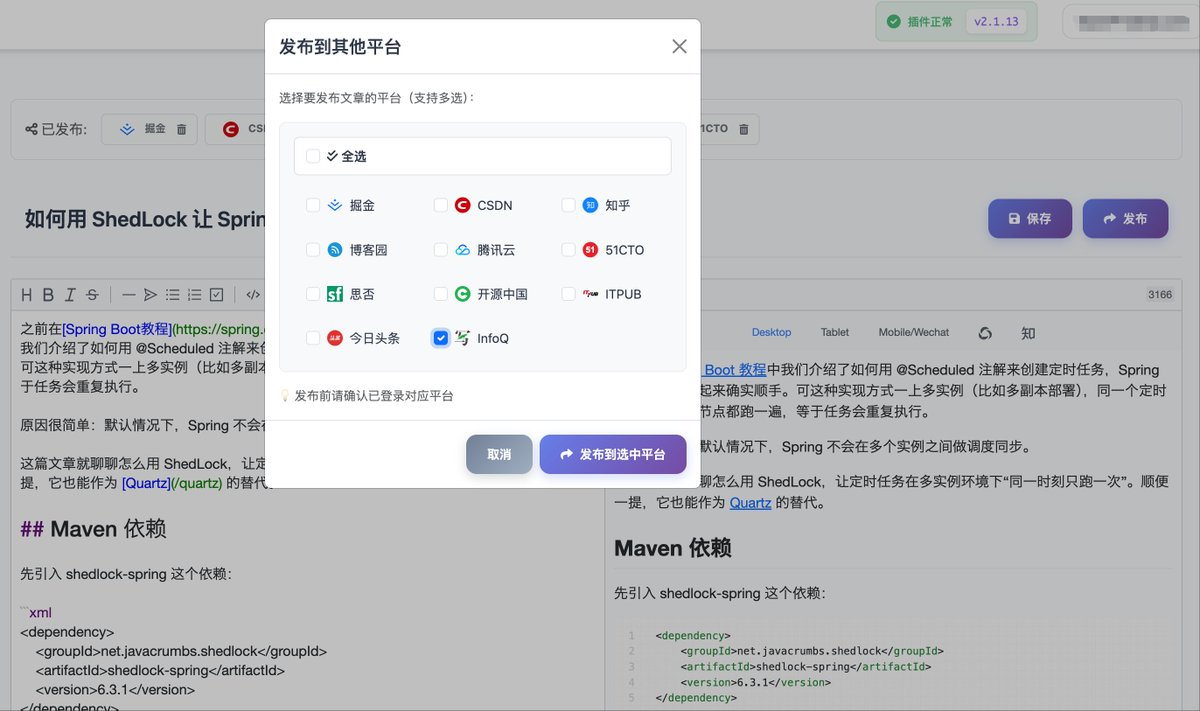
Task: Click the 博客园 RSS logo icon
Action: click(x=335, y=250)
